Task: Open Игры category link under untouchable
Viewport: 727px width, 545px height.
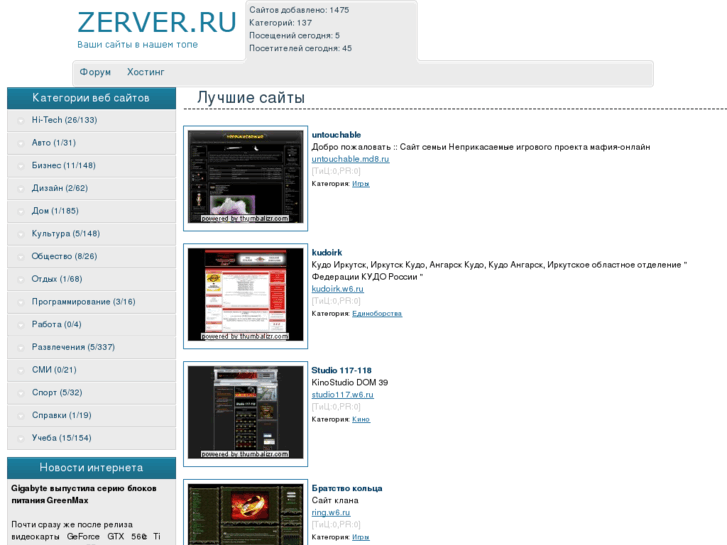Action: (x=361, y=184)
